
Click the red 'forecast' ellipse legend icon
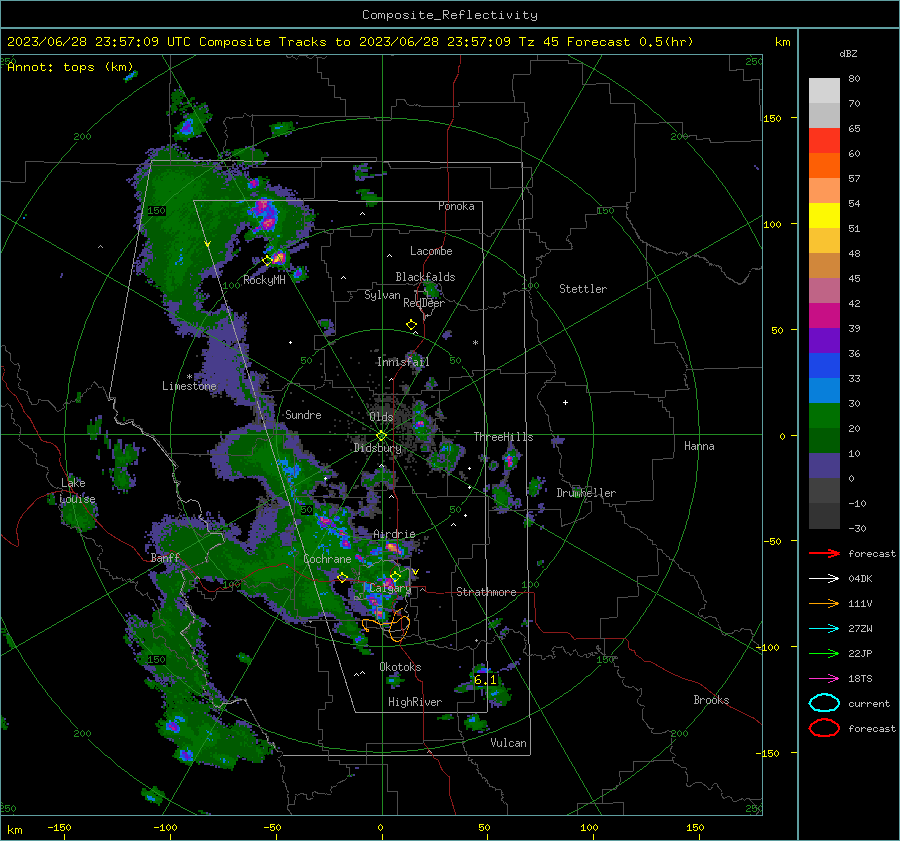824,728
